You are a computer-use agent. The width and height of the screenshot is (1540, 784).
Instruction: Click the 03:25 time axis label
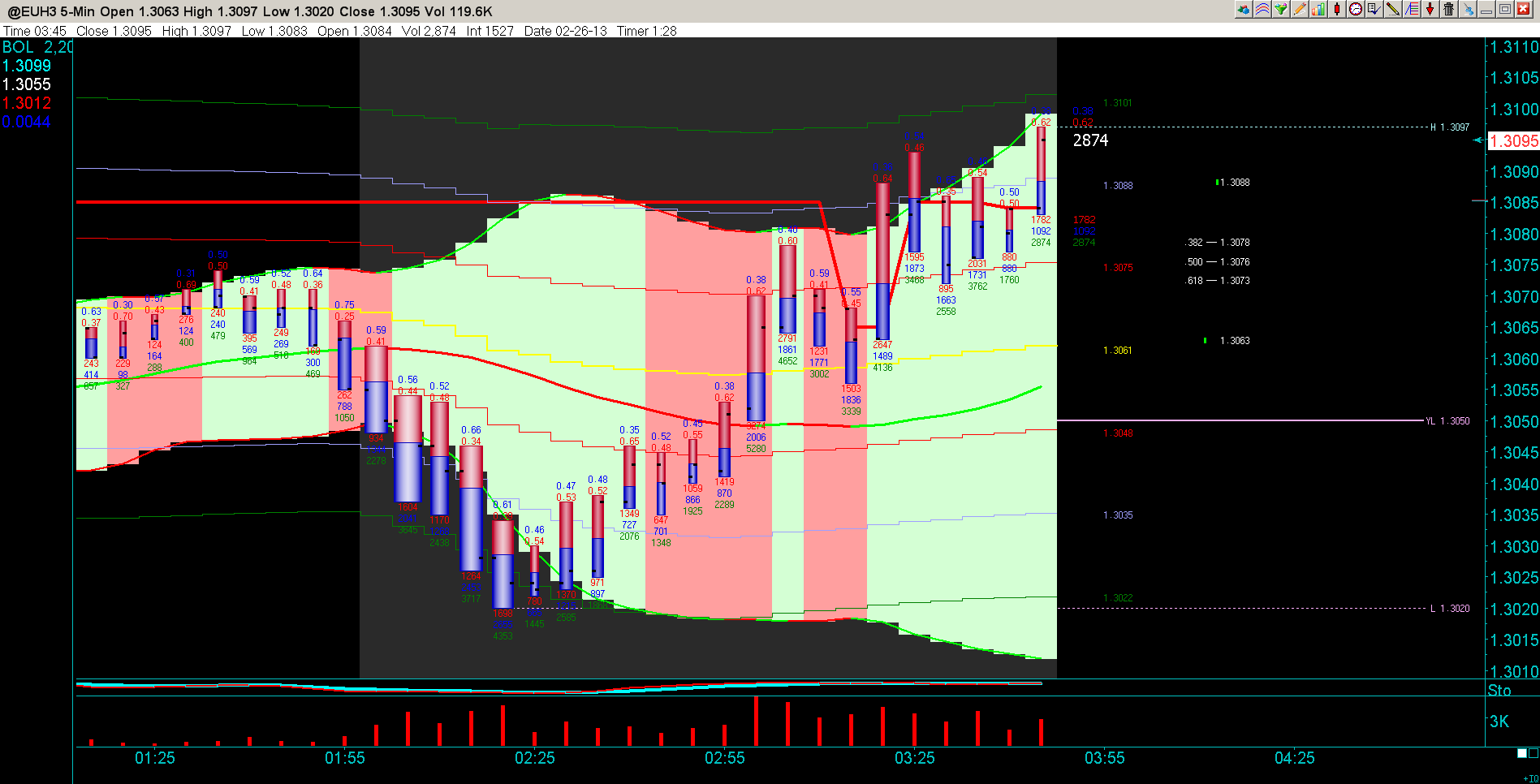coord(915,758)
